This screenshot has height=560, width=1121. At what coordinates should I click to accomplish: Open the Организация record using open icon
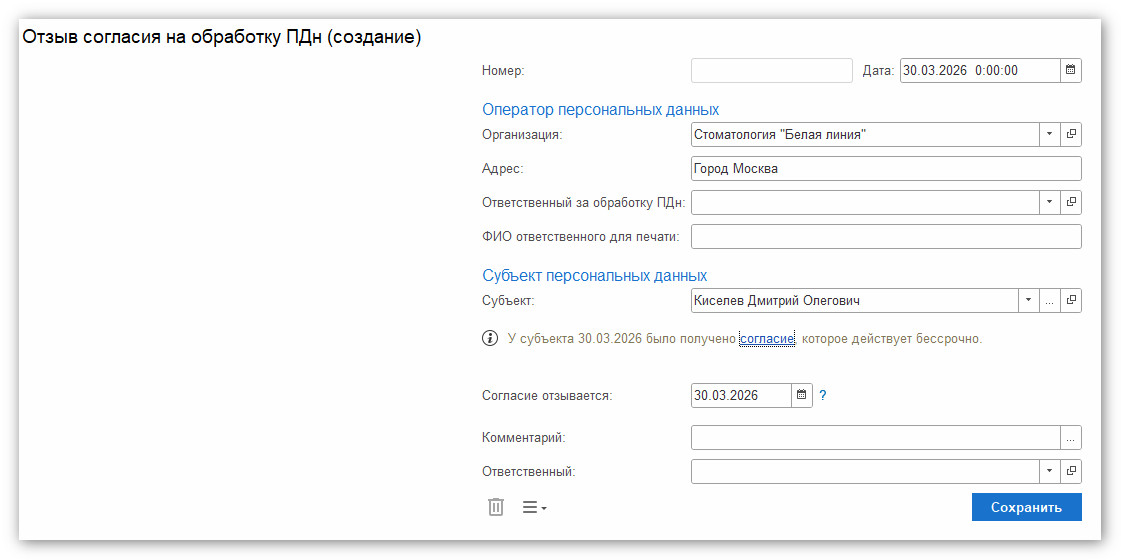point(1070,135)
